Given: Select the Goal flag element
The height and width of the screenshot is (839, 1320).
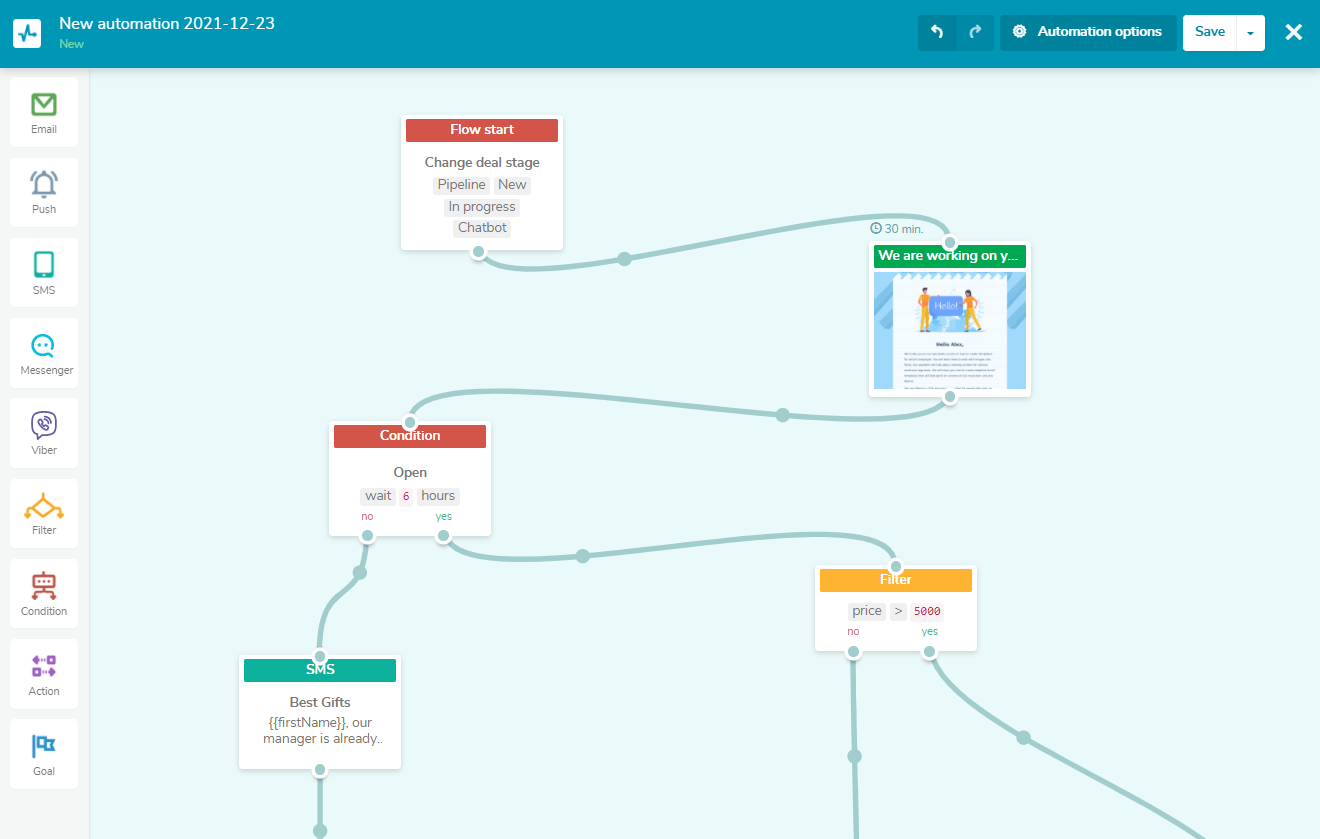Looking at the screenshot, I should [44, 754].
